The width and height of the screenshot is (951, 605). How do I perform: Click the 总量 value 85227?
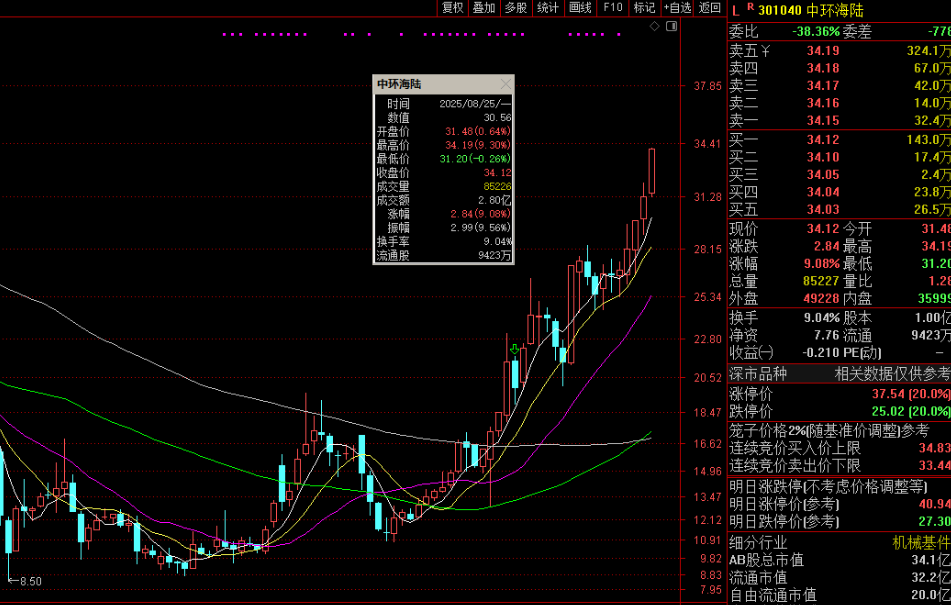[x=821, y=281]
